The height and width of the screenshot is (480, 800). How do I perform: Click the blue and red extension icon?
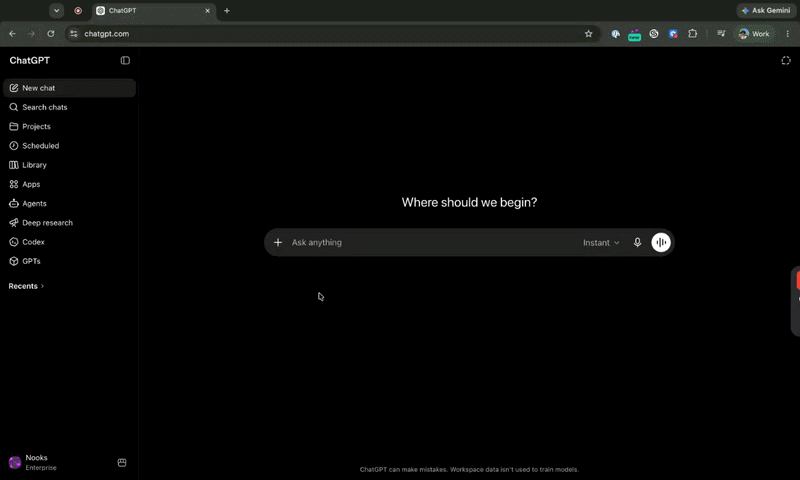673,34
